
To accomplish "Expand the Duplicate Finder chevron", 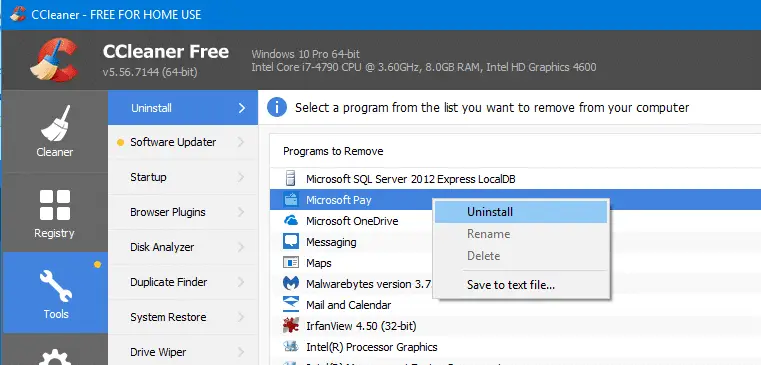I will 241,282.
